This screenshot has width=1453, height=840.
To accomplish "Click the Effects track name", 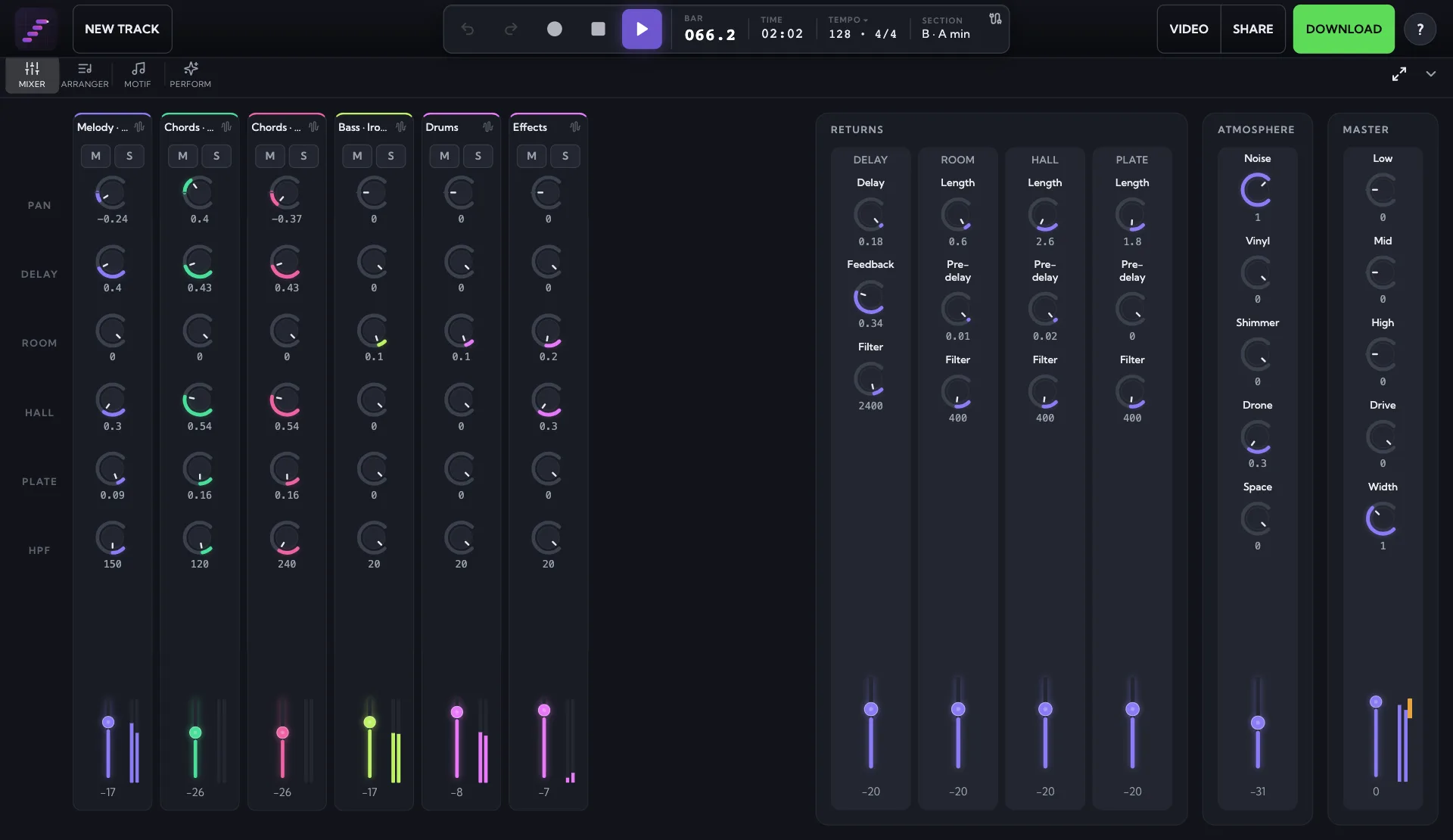I will click(x=530, y=127).
